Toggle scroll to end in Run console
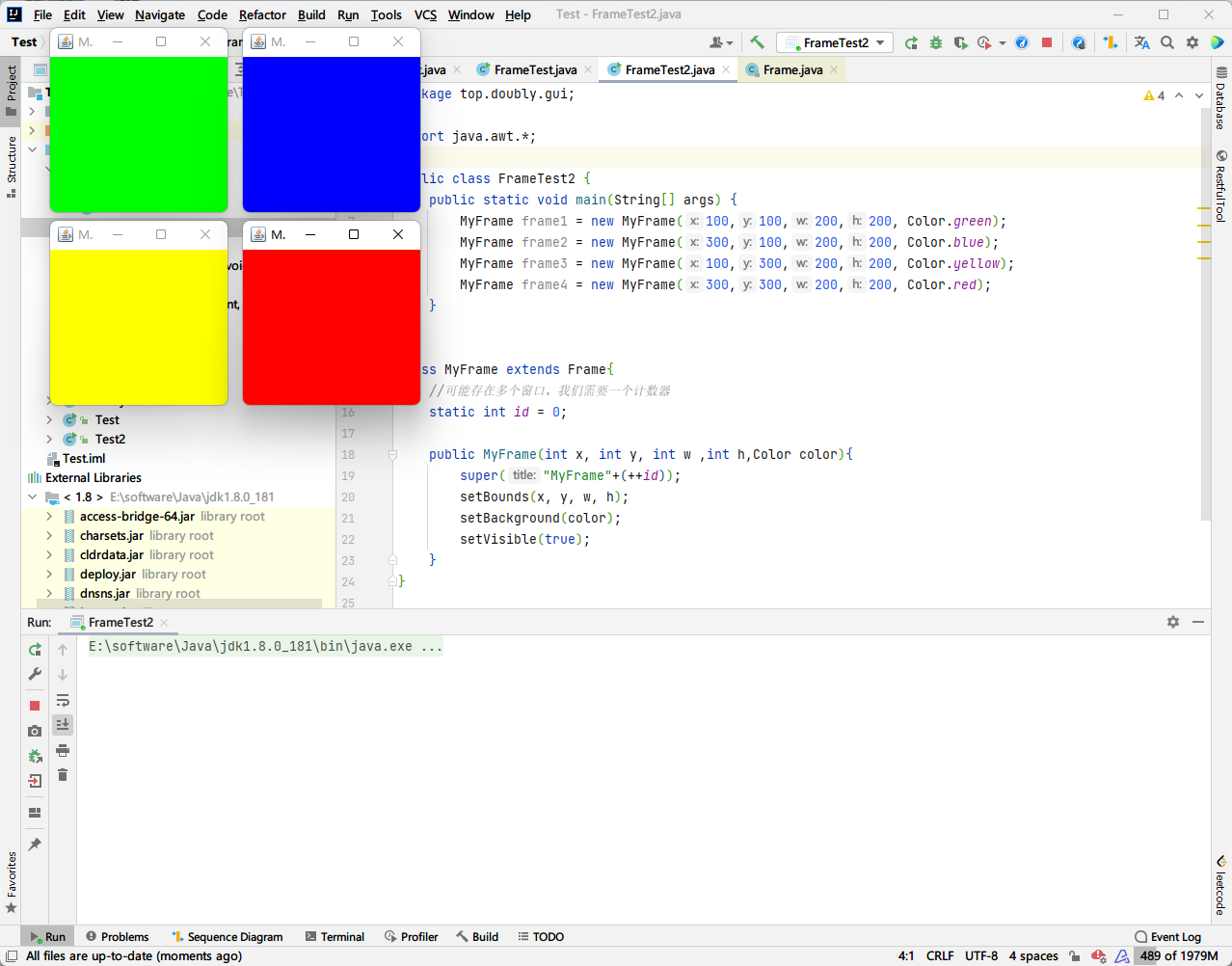1232x966 pixels. point(63,724)
